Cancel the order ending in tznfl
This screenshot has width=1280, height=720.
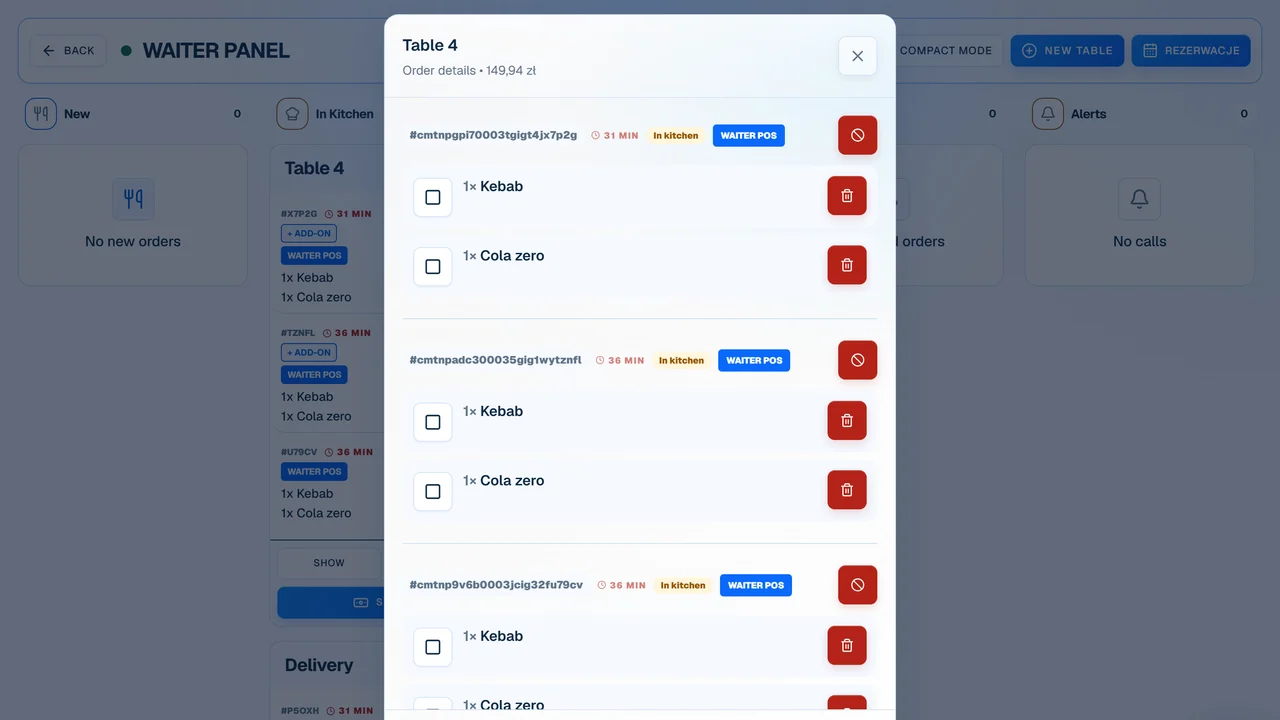[857, 360]
